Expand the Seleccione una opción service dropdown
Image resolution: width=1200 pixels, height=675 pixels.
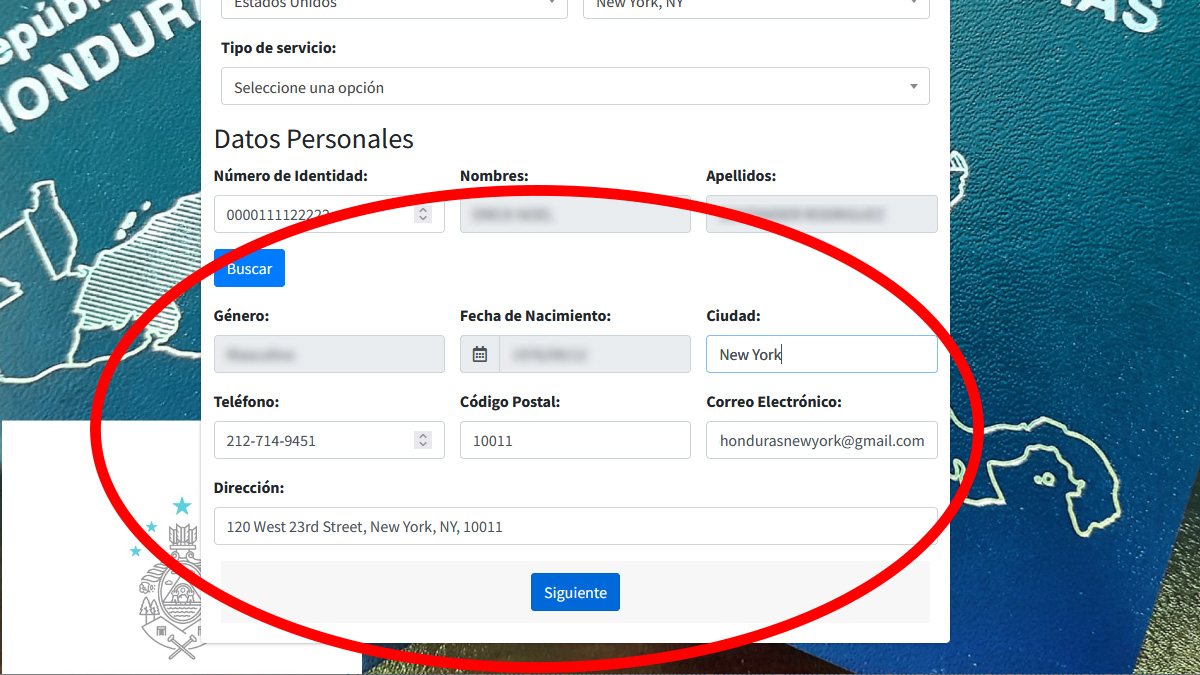(575, 86)
